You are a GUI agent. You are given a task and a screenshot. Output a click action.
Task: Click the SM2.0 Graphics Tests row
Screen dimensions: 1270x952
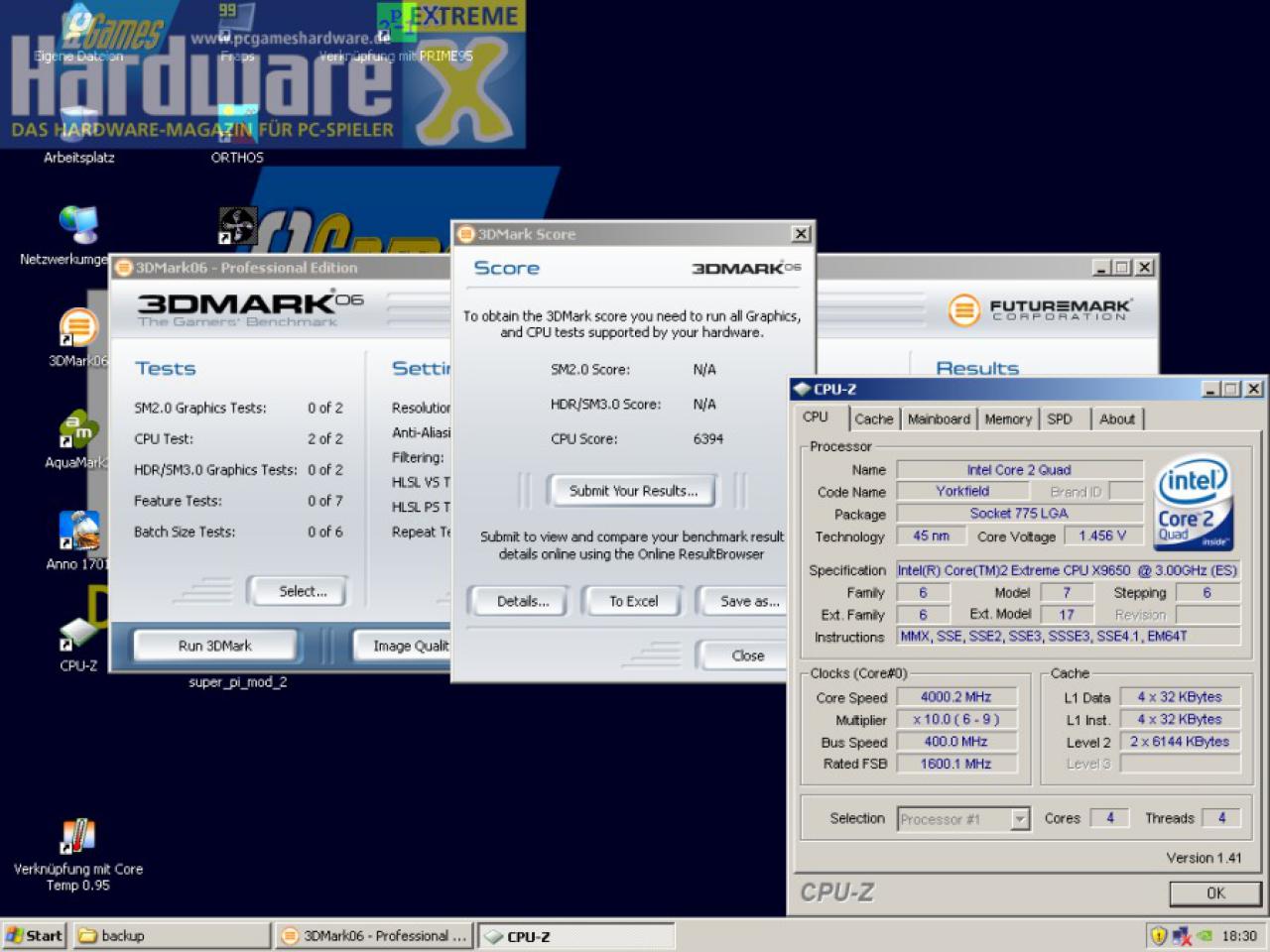pos(239,408)
